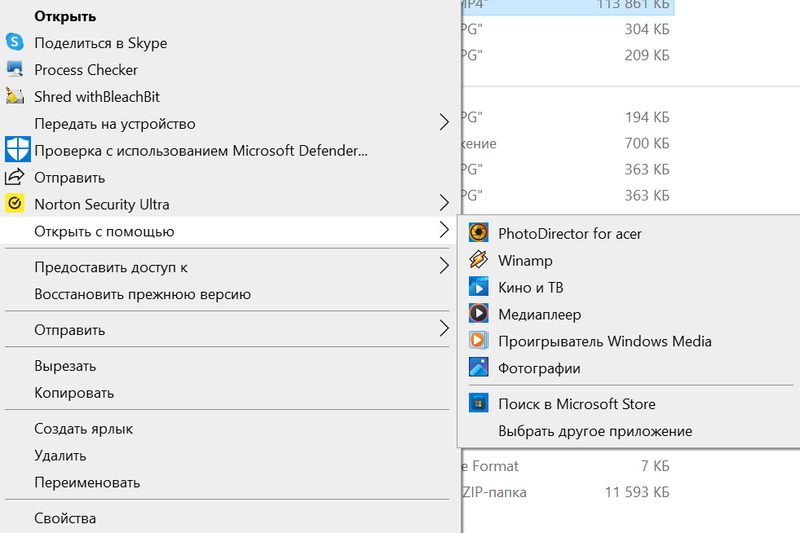Open with Winamp
Screen dimensions: 800x533
(629, 260)
